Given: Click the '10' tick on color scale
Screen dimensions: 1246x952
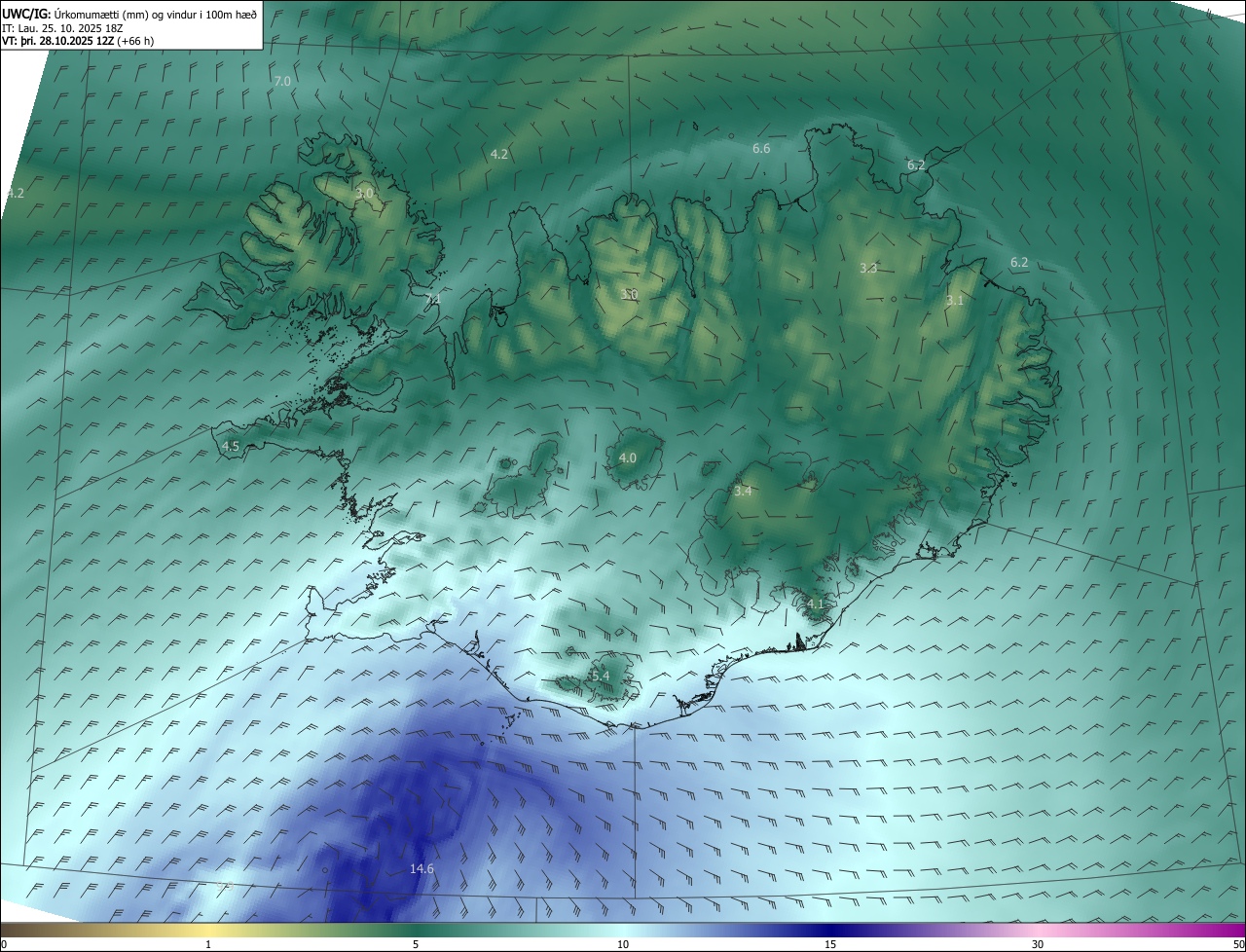Looking at the screenshot, I should coord(623,944).
